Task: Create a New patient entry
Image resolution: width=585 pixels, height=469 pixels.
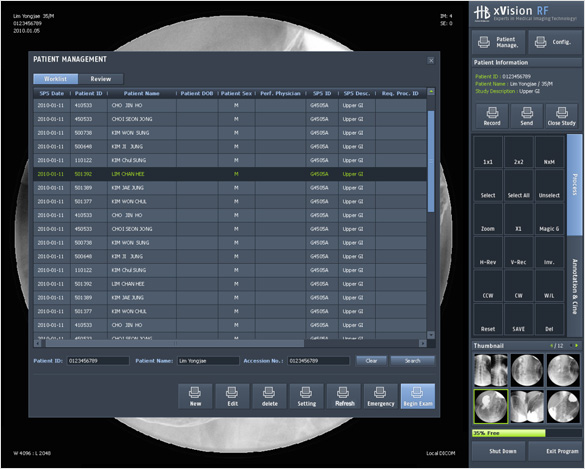Action: click(195, 396)
